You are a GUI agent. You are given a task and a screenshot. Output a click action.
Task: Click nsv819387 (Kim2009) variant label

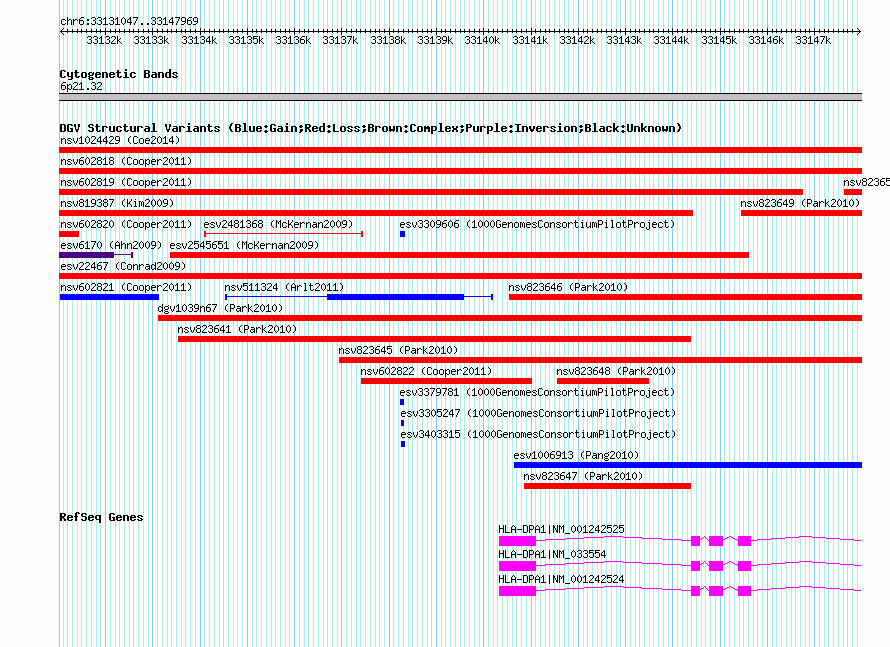[117, 203]
